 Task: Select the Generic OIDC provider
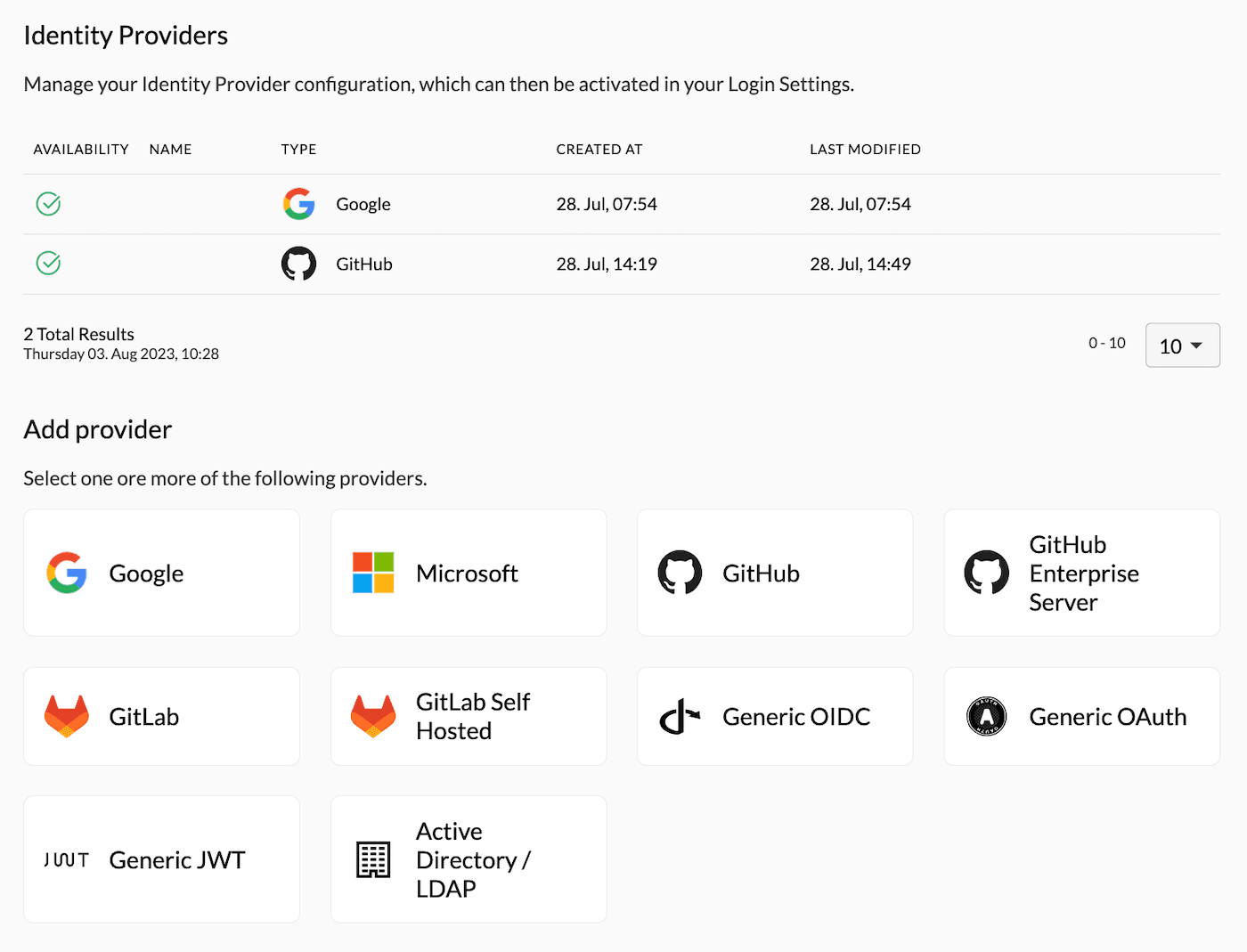tap(774, 716)
